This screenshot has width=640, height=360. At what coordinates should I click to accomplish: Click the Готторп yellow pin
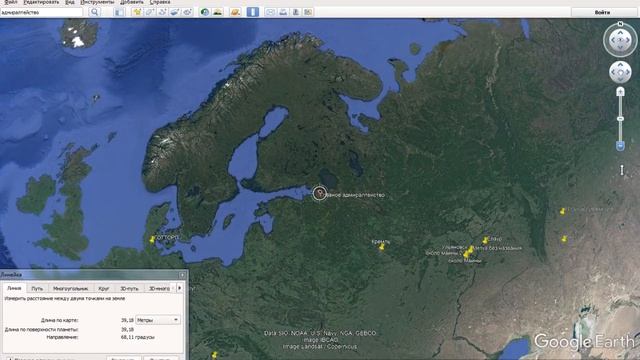(153, 240)
